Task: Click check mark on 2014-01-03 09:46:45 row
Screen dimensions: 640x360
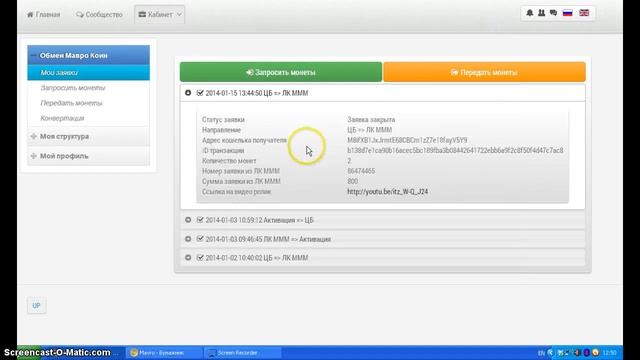Action: pyautogui.click(x=200, y=239)
